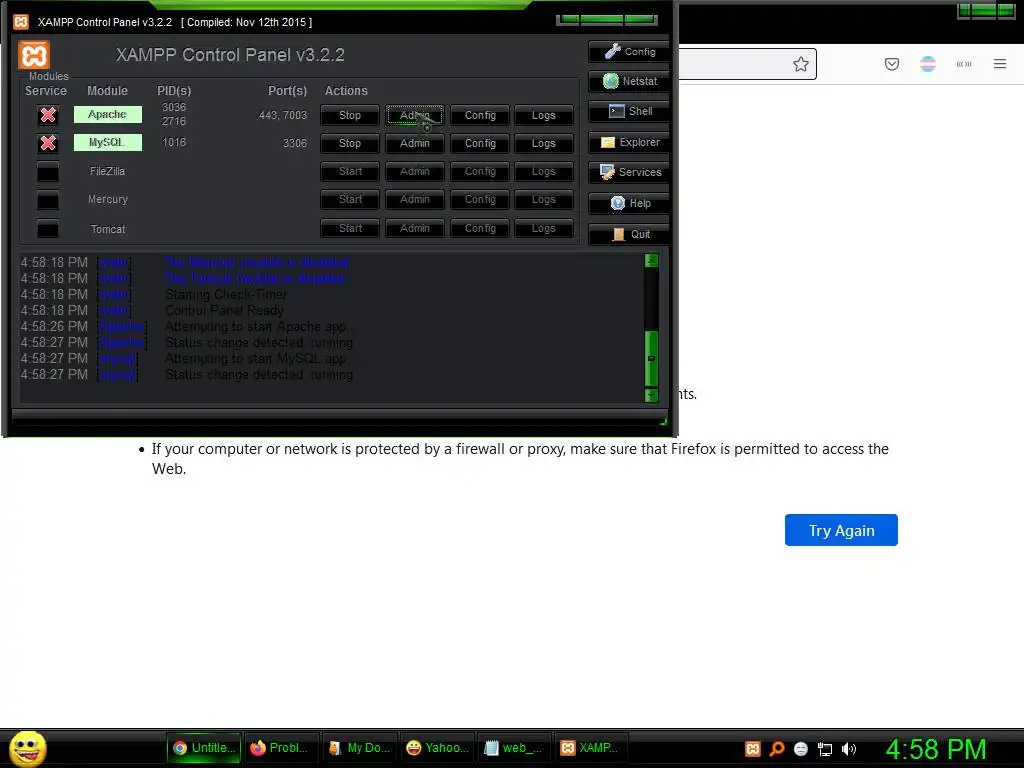Open the Firefox hamburger menu
Viewport: 1024px width, 768px height.
point(1000,64)
